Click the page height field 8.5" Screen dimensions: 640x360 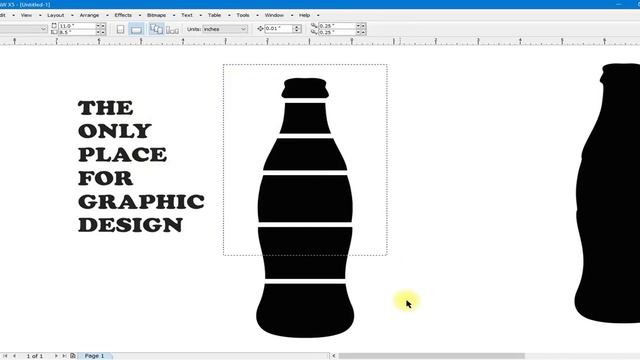77,32
